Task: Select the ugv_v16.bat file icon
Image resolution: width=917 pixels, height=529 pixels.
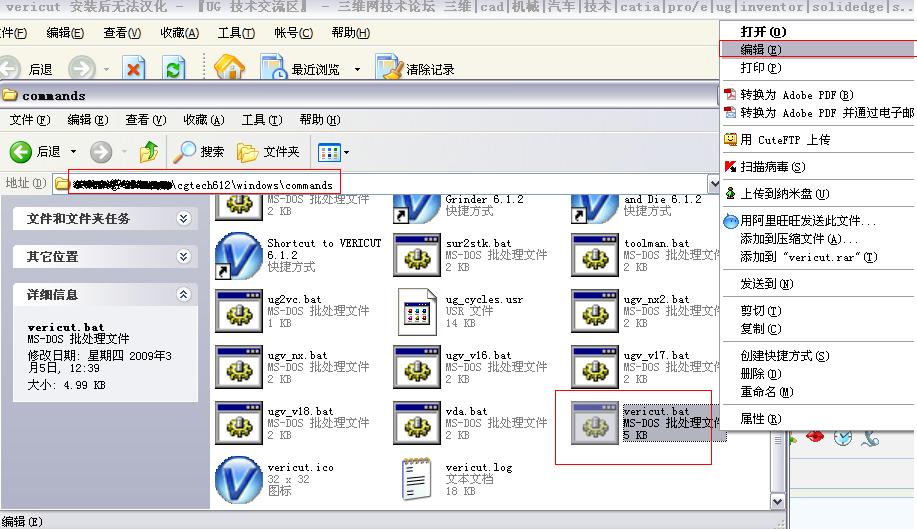Action: coord(417,368)
